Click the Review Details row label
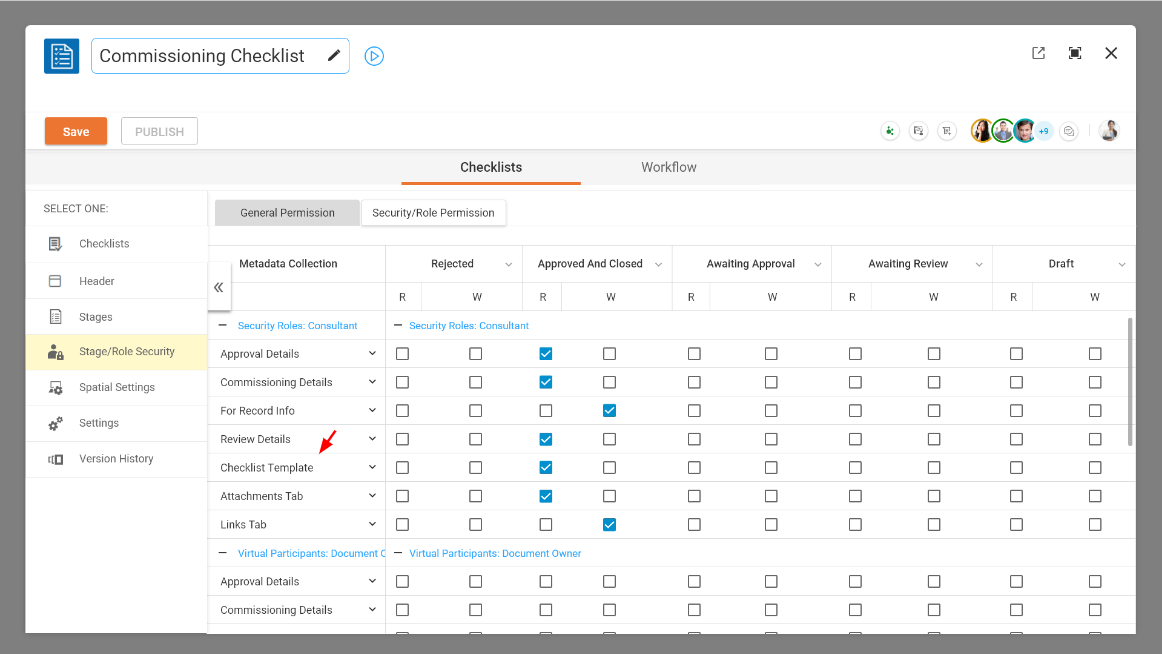This screenshot has height=654, width=1162. (x=255, y=439)
